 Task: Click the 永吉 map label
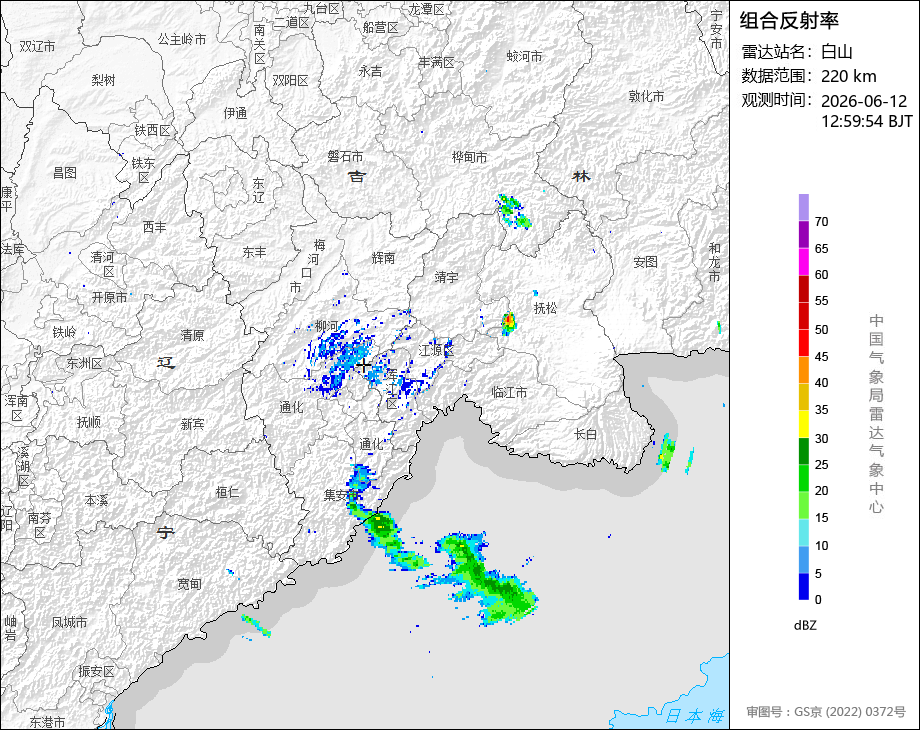coord(370,71)
